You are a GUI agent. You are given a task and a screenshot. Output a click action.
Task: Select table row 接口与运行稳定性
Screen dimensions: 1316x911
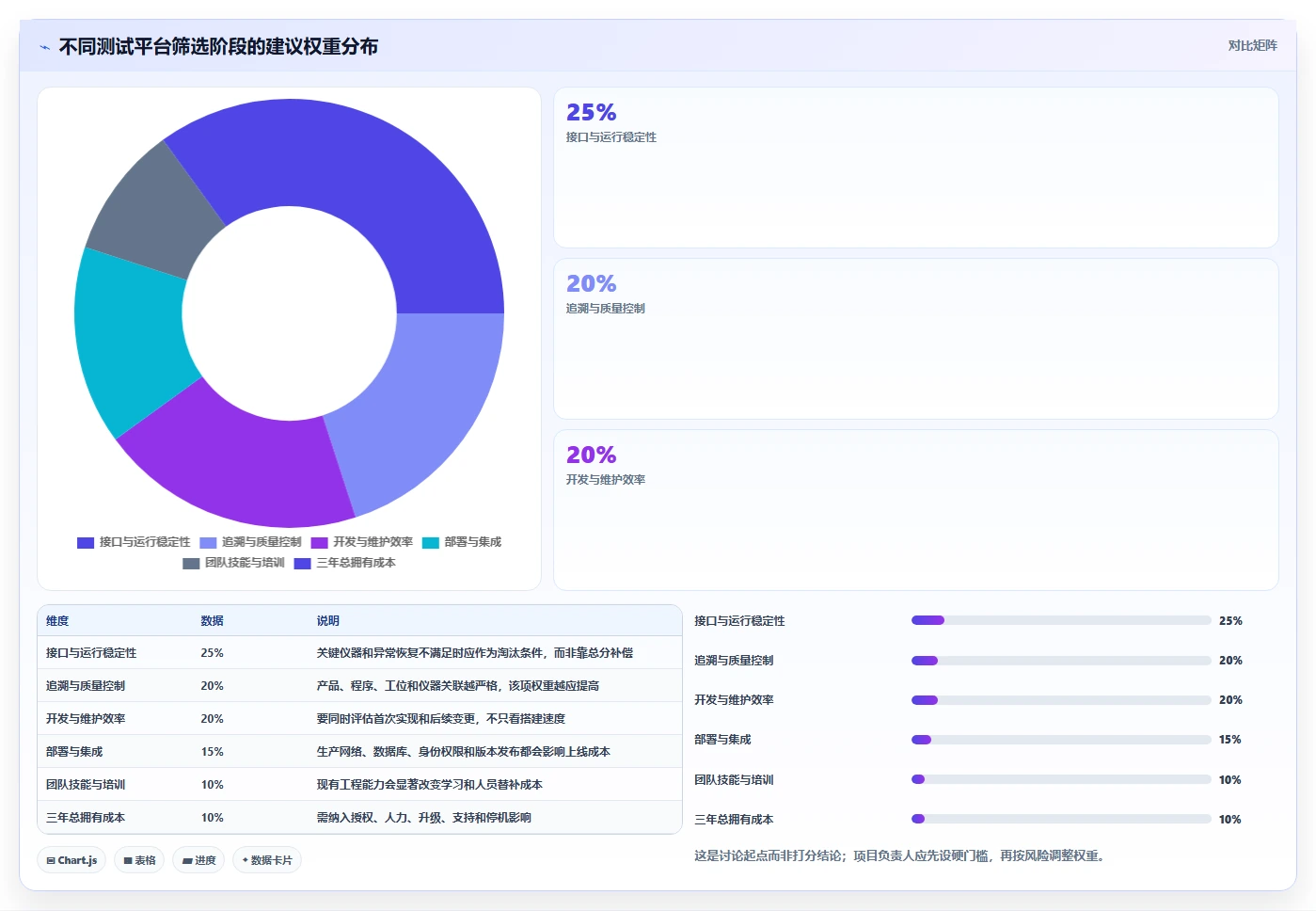[359, 652]
